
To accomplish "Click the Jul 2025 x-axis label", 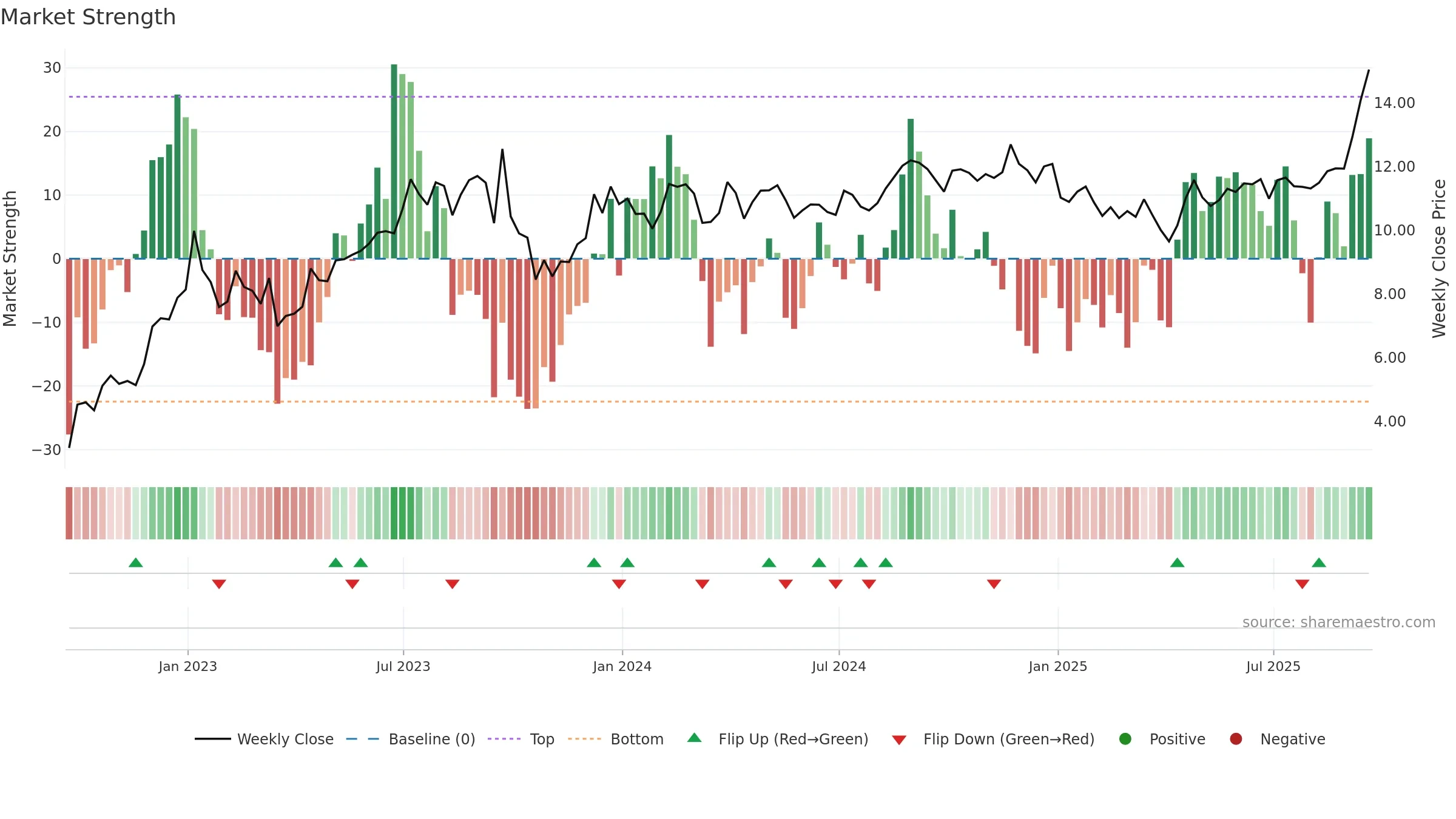I will click(x=1273, y=666).
